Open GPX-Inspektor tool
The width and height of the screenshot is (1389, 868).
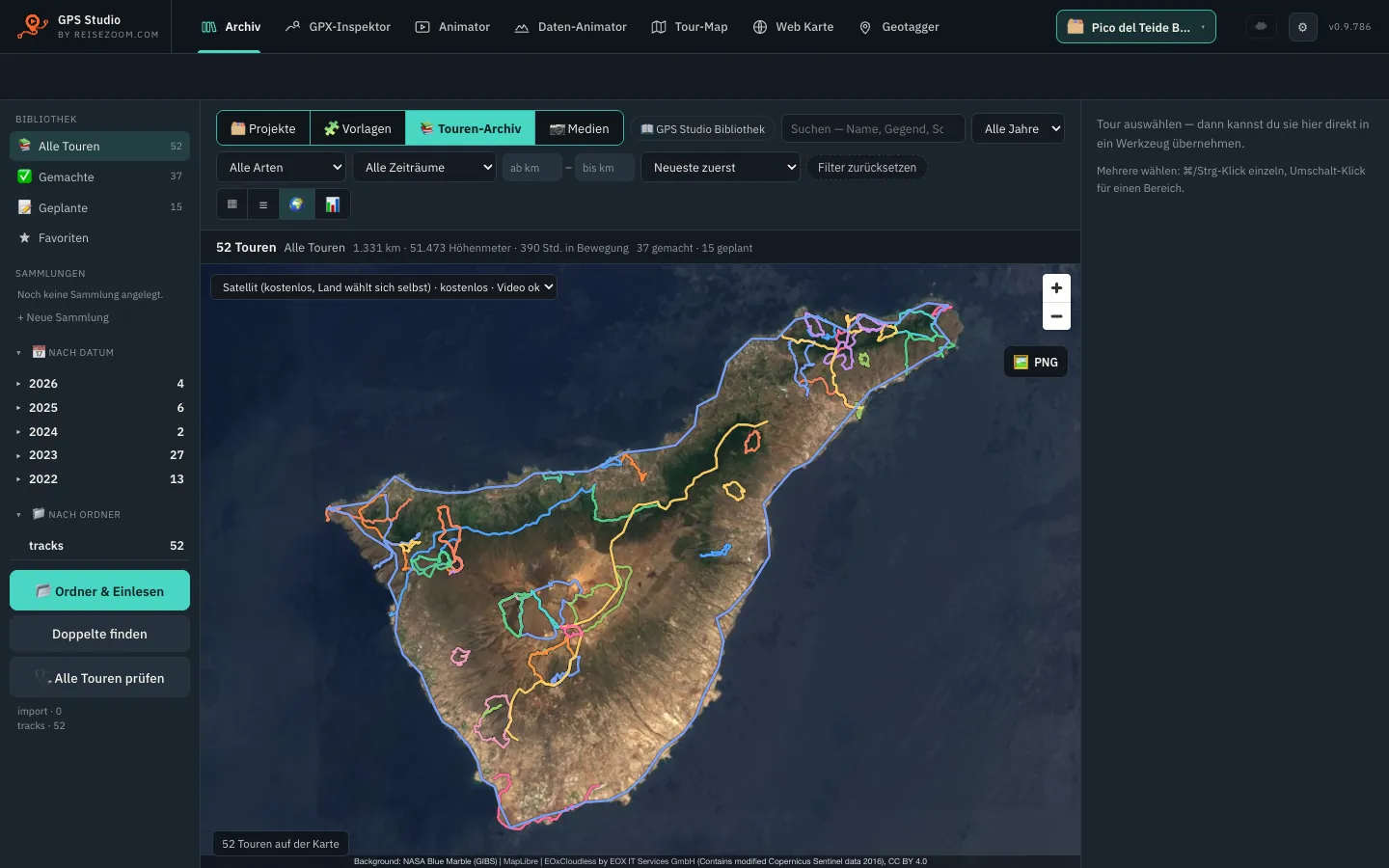pos(338,27)
